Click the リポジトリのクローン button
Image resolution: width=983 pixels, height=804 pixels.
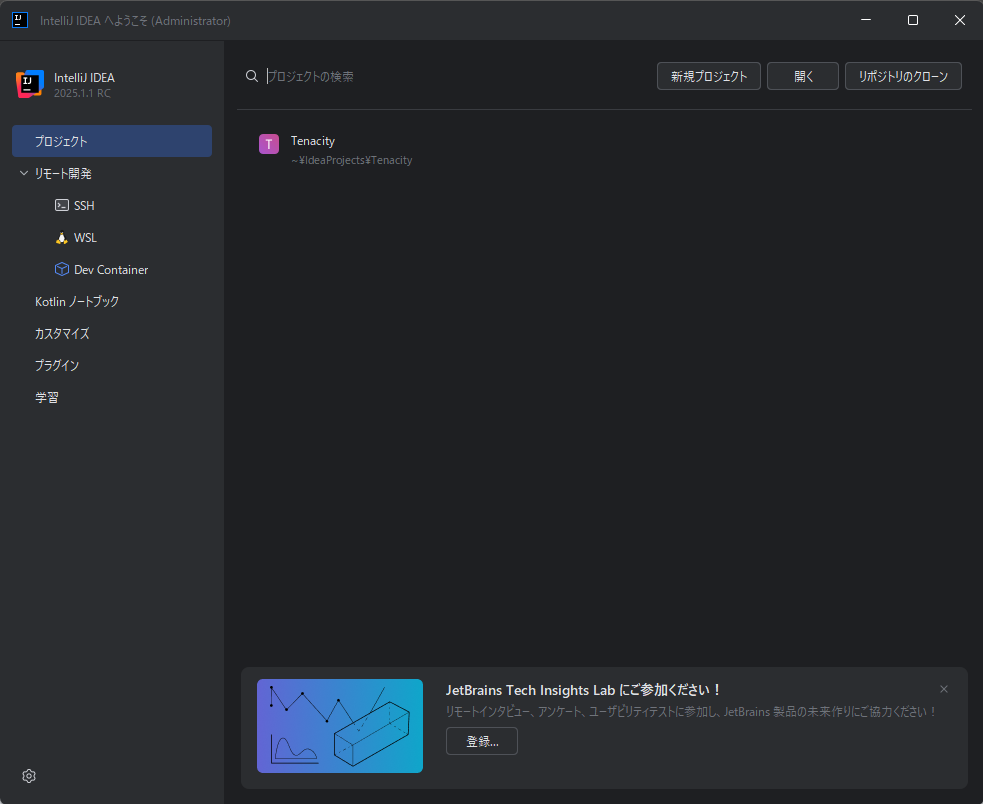903,76
